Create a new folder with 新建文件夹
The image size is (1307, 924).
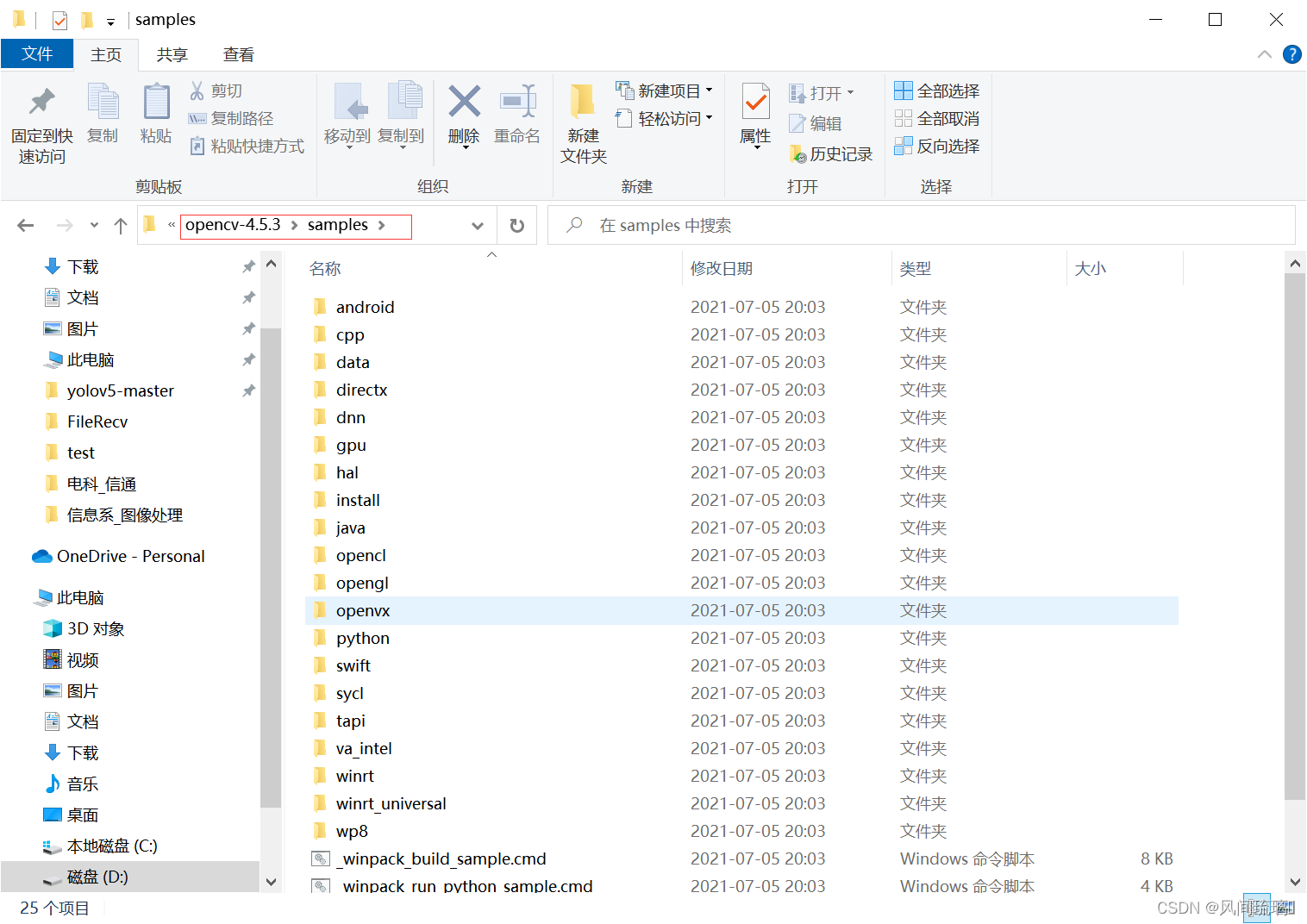point(583,121)
